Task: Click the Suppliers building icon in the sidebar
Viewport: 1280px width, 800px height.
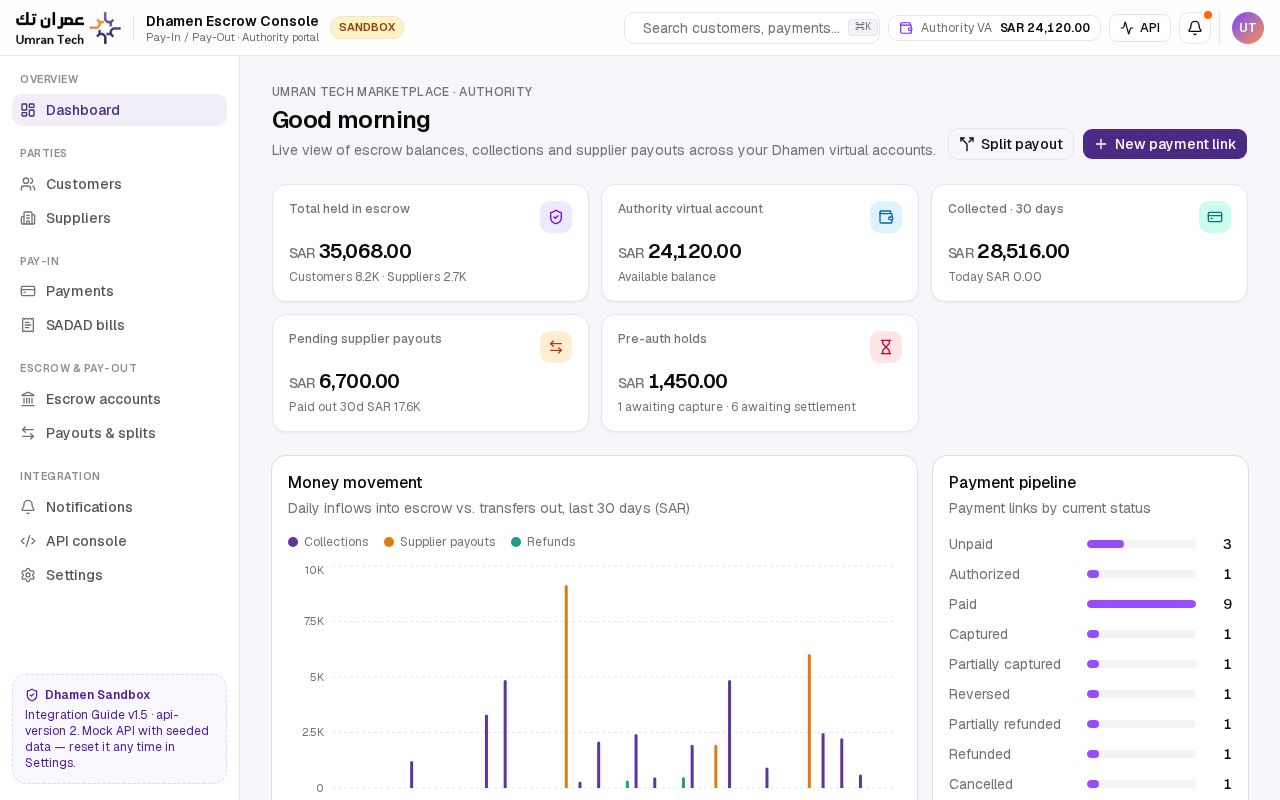Action: pyautogui.click(x=28, y=218)
